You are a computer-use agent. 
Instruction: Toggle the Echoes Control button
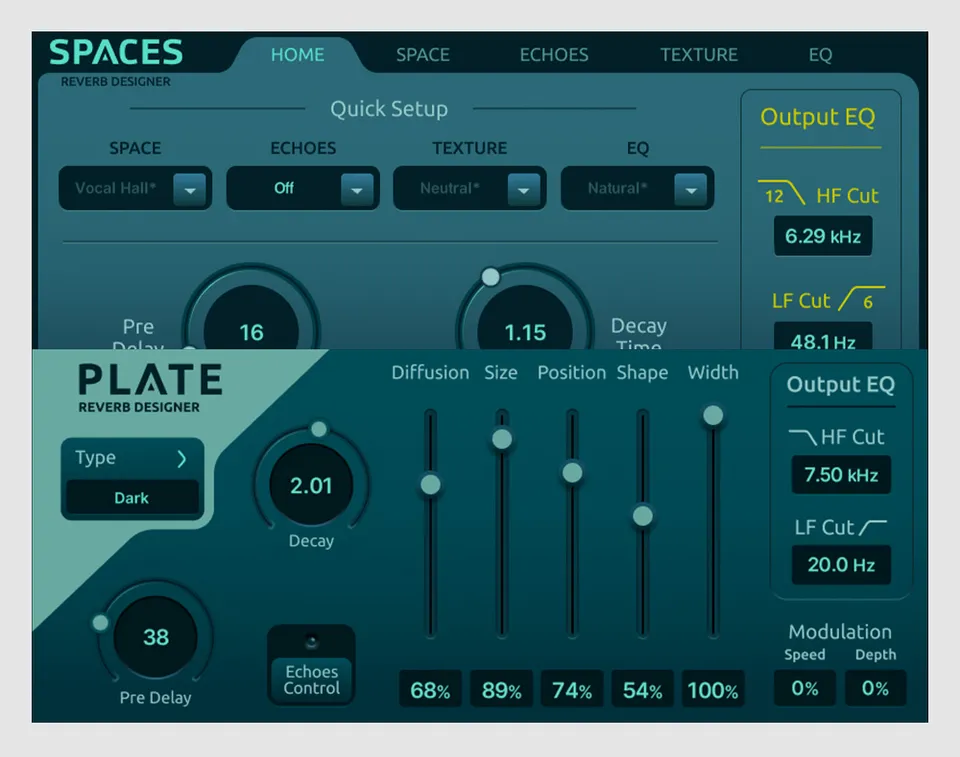[311, 680]
